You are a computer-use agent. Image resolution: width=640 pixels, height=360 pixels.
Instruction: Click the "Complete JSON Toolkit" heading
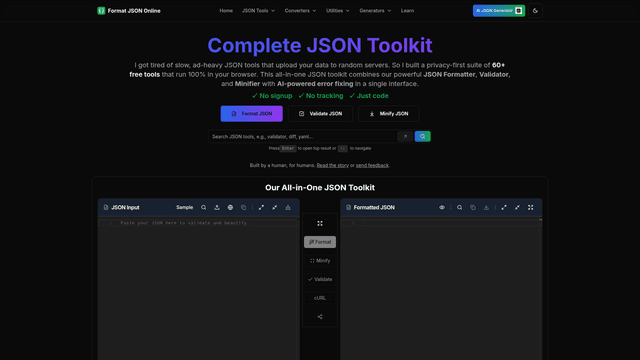(320, 45)
